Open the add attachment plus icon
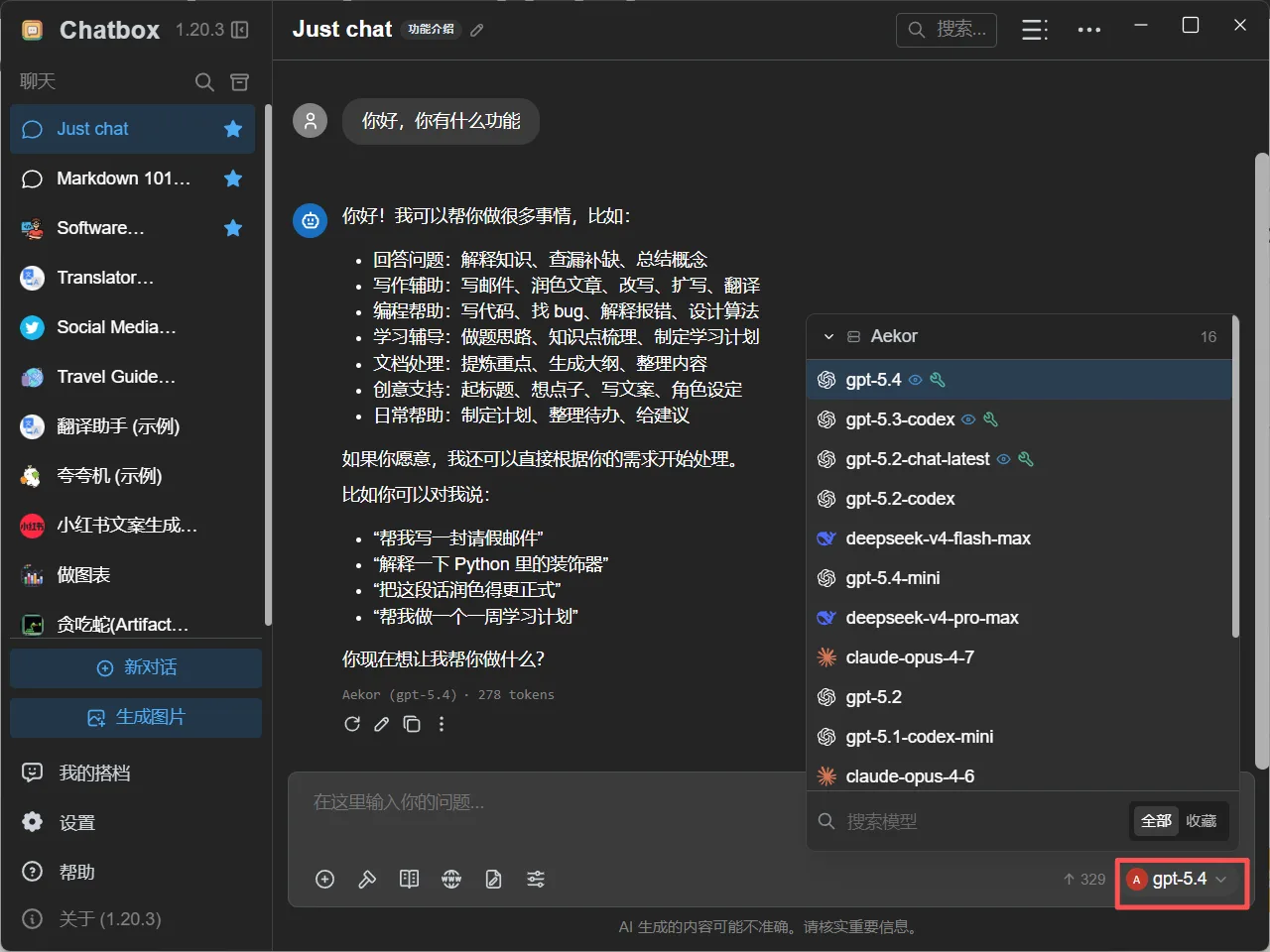 pos(324,879)
